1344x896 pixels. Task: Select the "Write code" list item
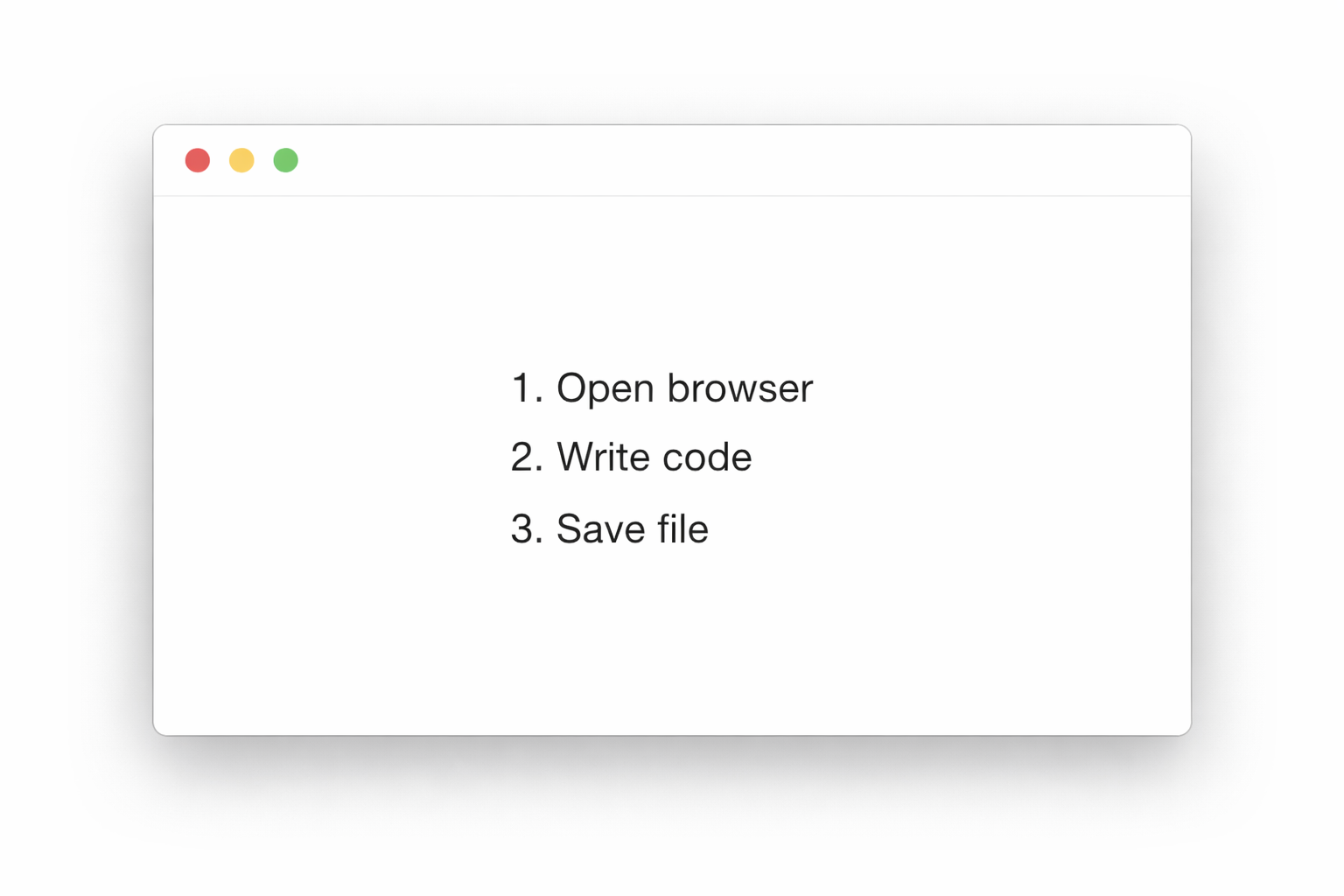click(654, 458)
